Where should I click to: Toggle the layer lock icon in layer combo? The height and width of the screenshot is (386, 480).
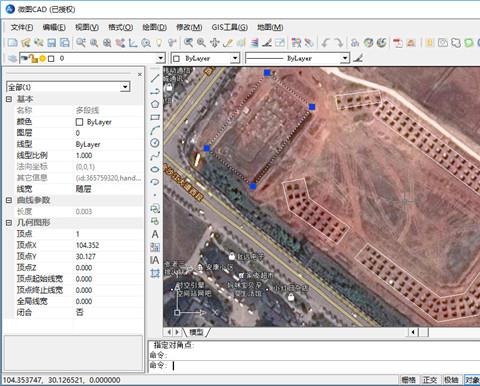pos(33,59)
